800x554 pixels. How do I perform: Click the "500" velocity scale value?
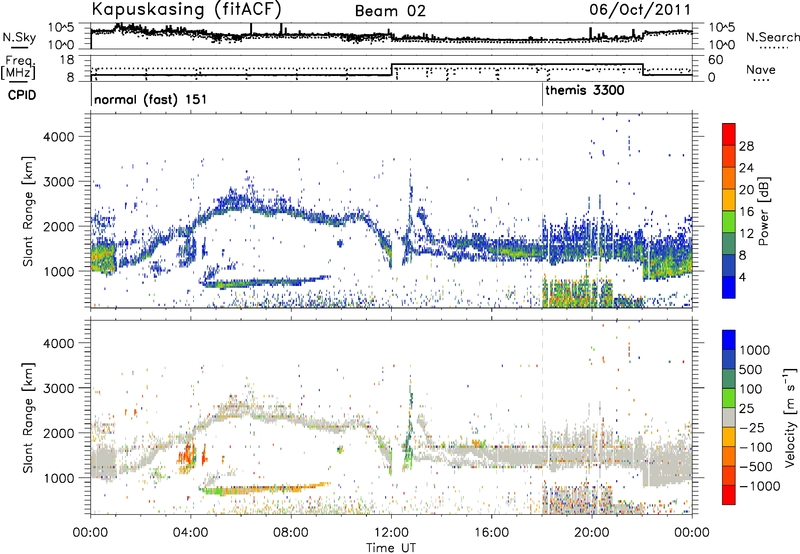(751, 370)
